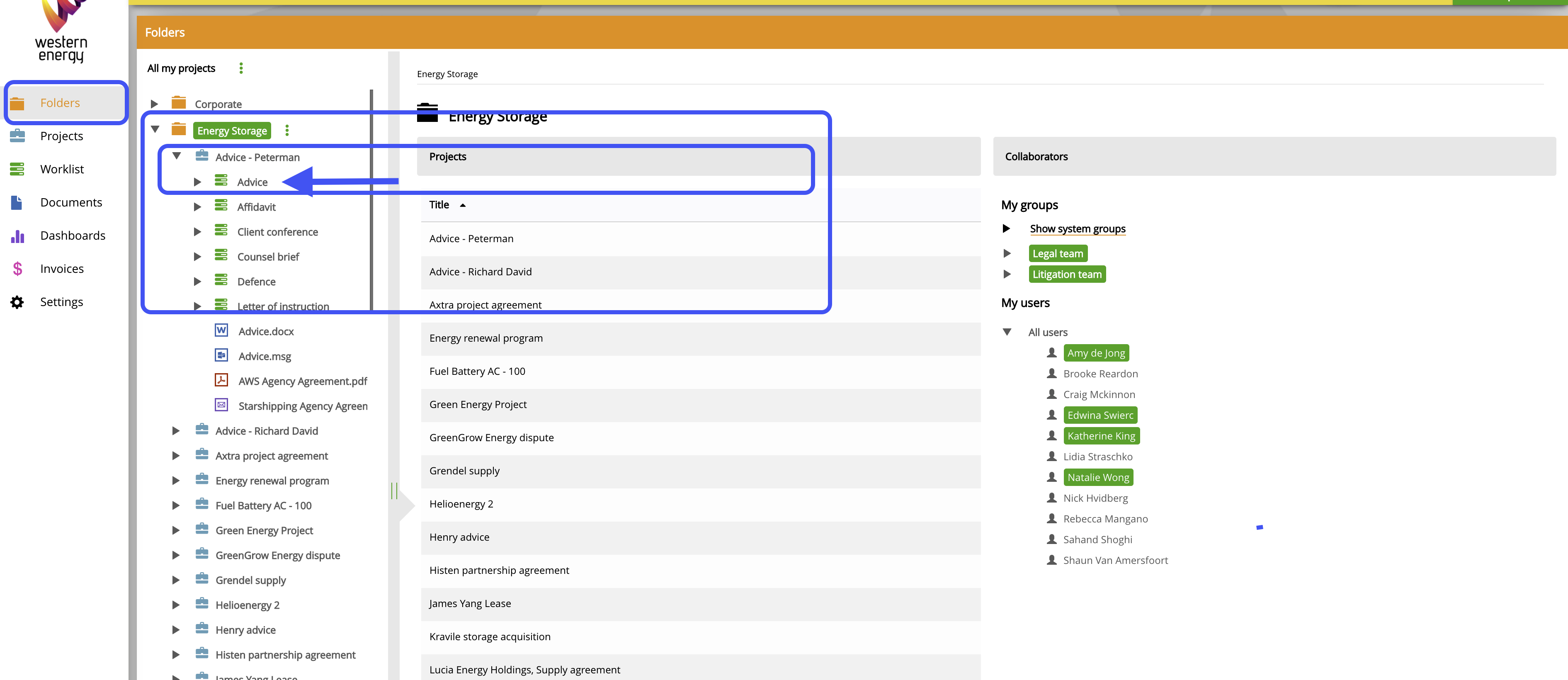Go to Documents in the sidebar
This screenshot has width=1568, height=680.
(x=71, y=202)
